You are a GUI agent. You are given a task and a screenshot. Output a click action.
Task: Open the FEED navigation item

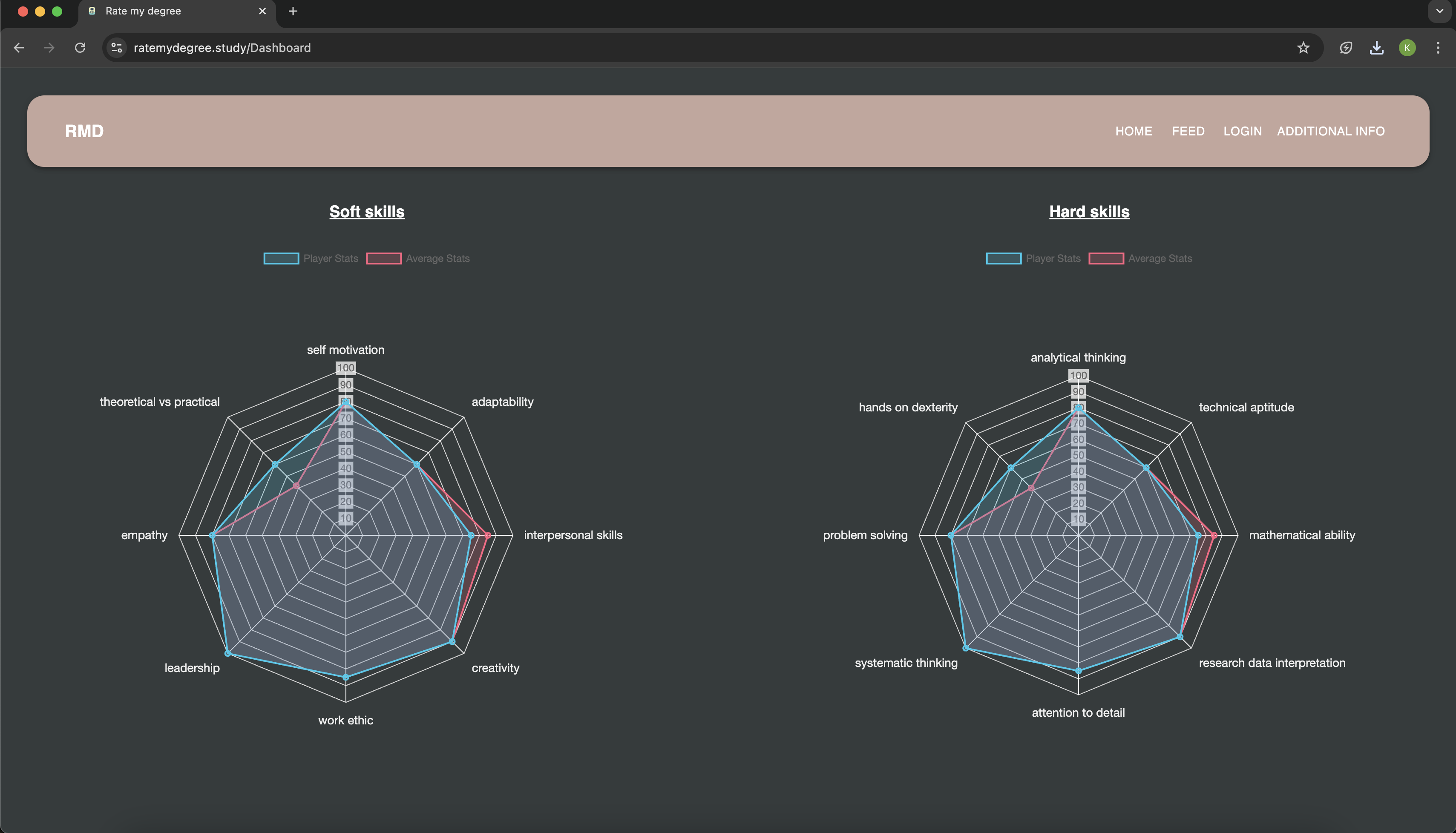coord(1188,131)
